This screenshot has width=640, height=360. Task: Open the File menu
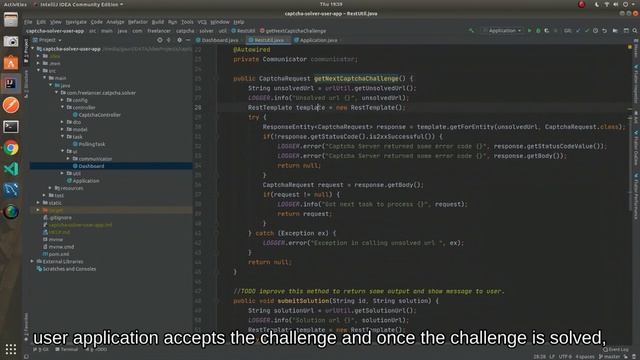click(x=28, y=22)
